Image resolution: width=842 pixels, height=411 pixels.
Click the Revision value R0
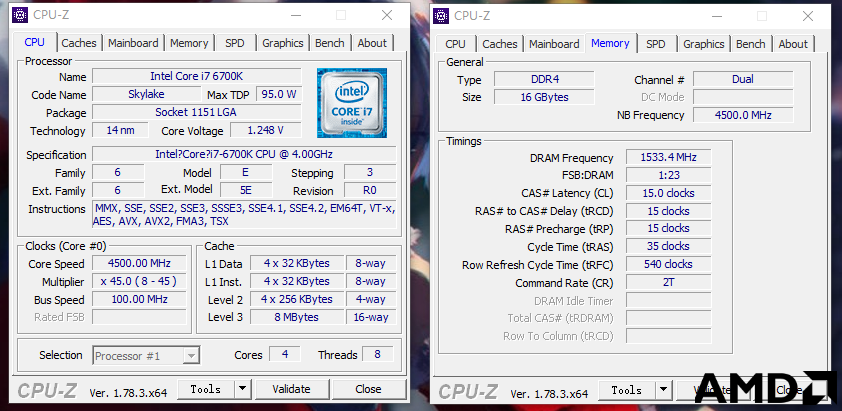tap(370, 190)
